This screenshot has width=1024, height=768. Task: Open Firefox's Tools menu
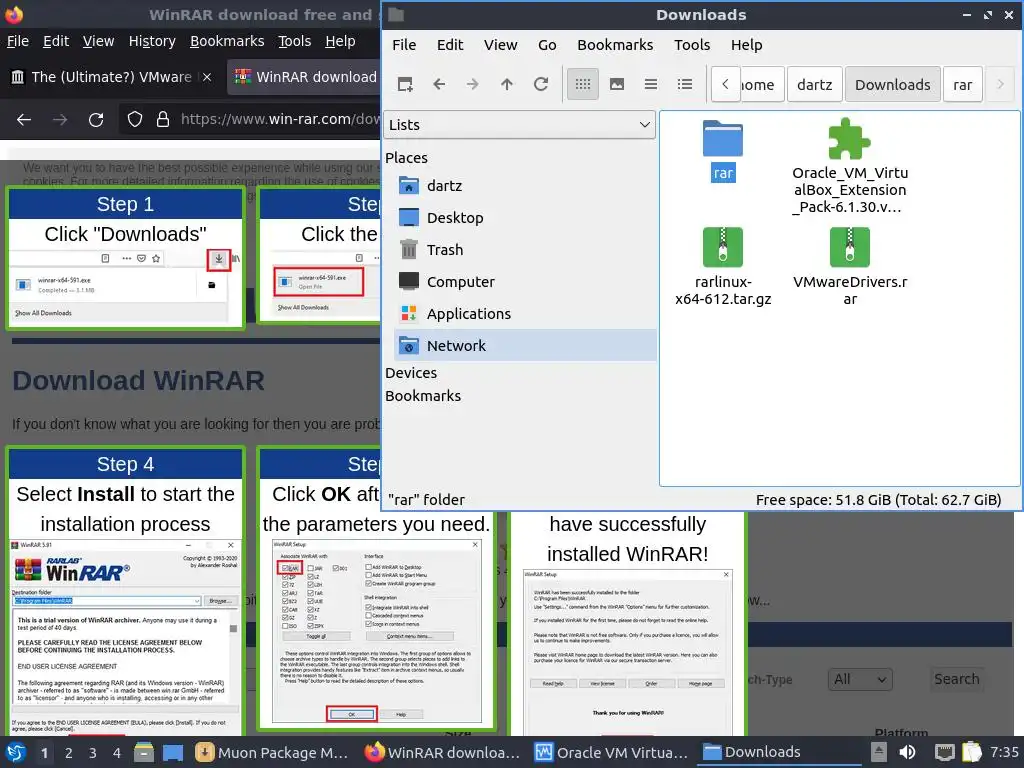click(x=295, y=41)
